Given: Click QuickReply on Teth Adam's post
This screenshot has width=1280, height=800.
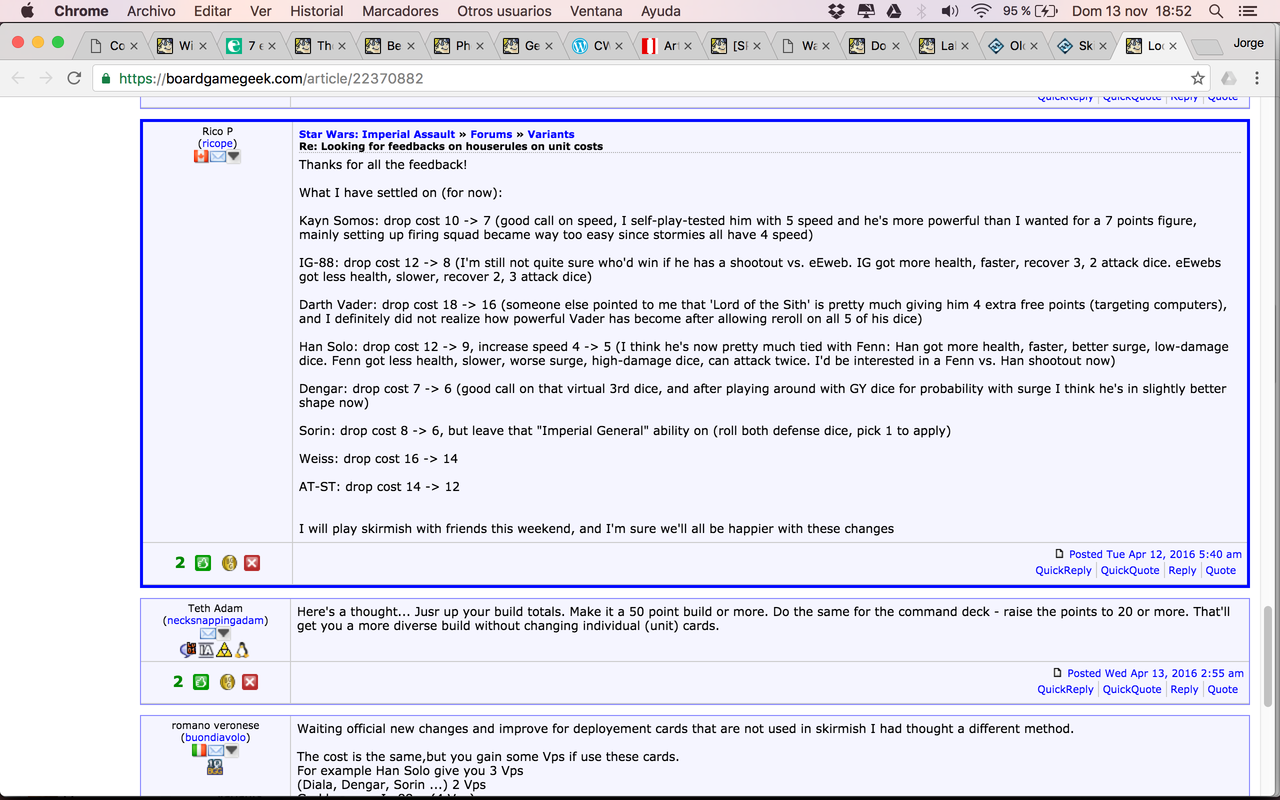Looking at the screenshot, I should 1065,689.
